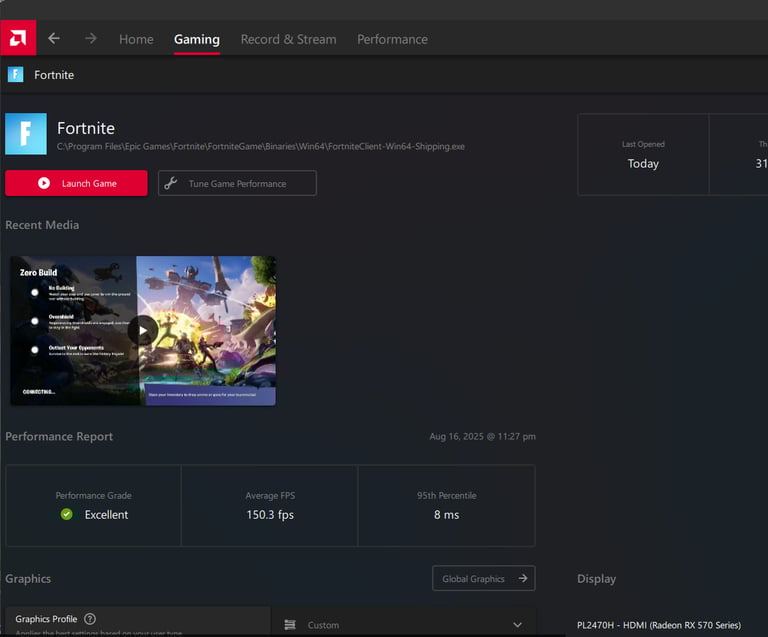Click the green Excellent checkmark icon

coord(67,514)
